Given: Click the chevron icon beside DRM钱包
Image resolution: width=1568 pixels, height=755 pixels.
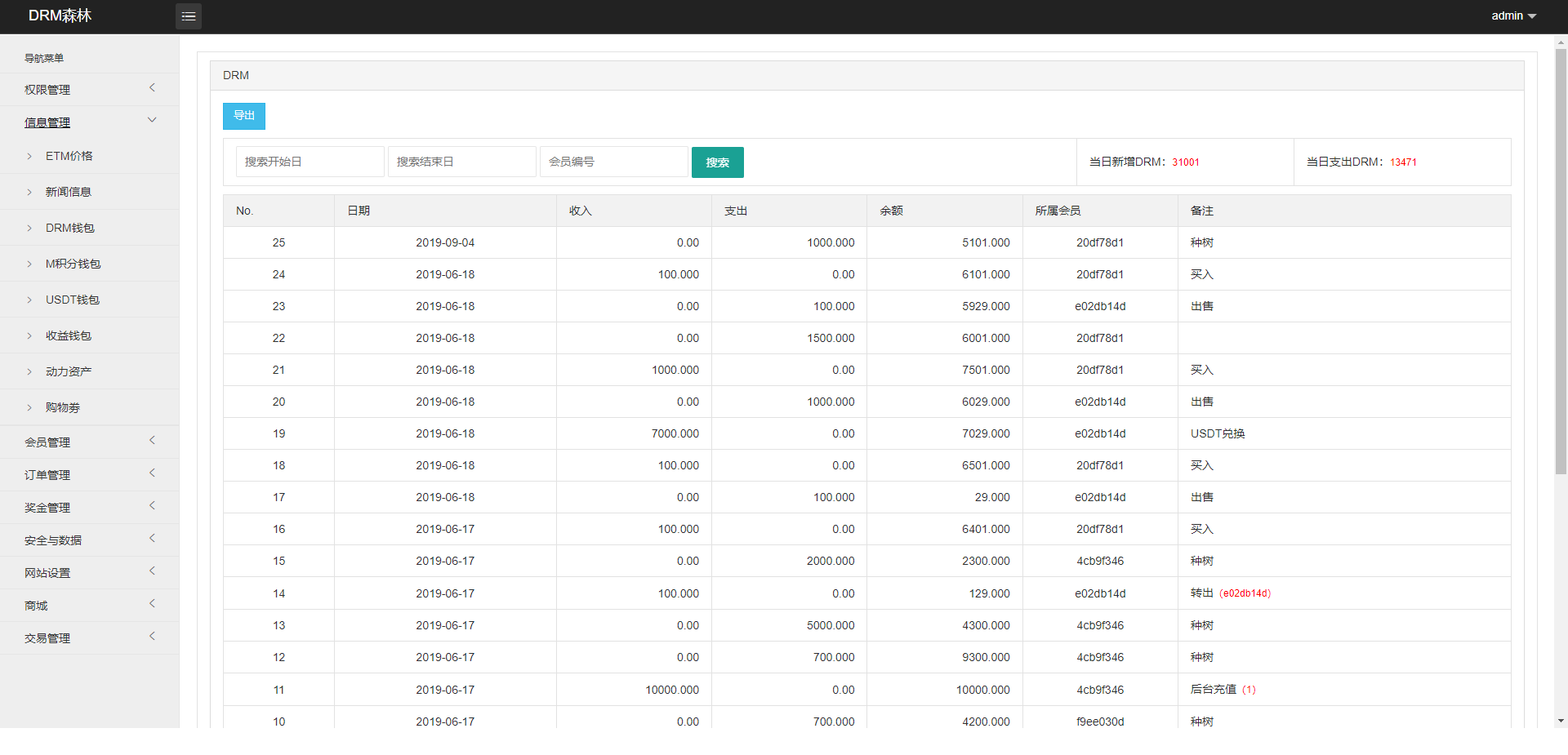Looking at the screenshot, I should click(x=29, y=228).
